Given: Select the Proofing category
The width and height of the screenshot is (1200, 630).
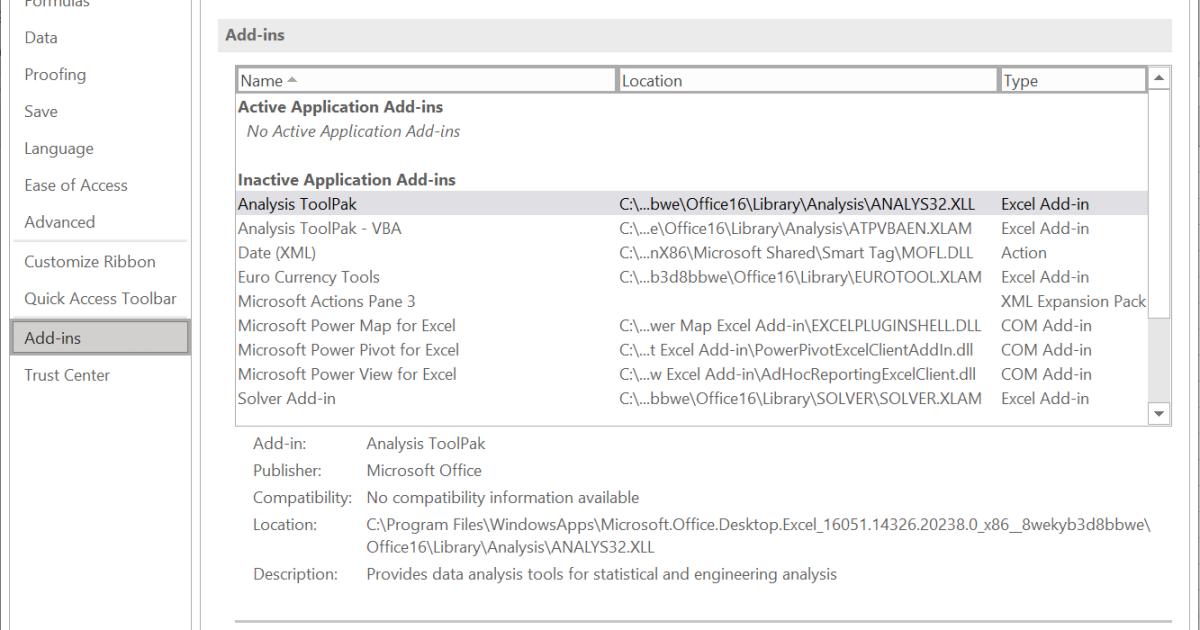Looking at the screenshot, I should pyautogui.click(x=55, y=74).
